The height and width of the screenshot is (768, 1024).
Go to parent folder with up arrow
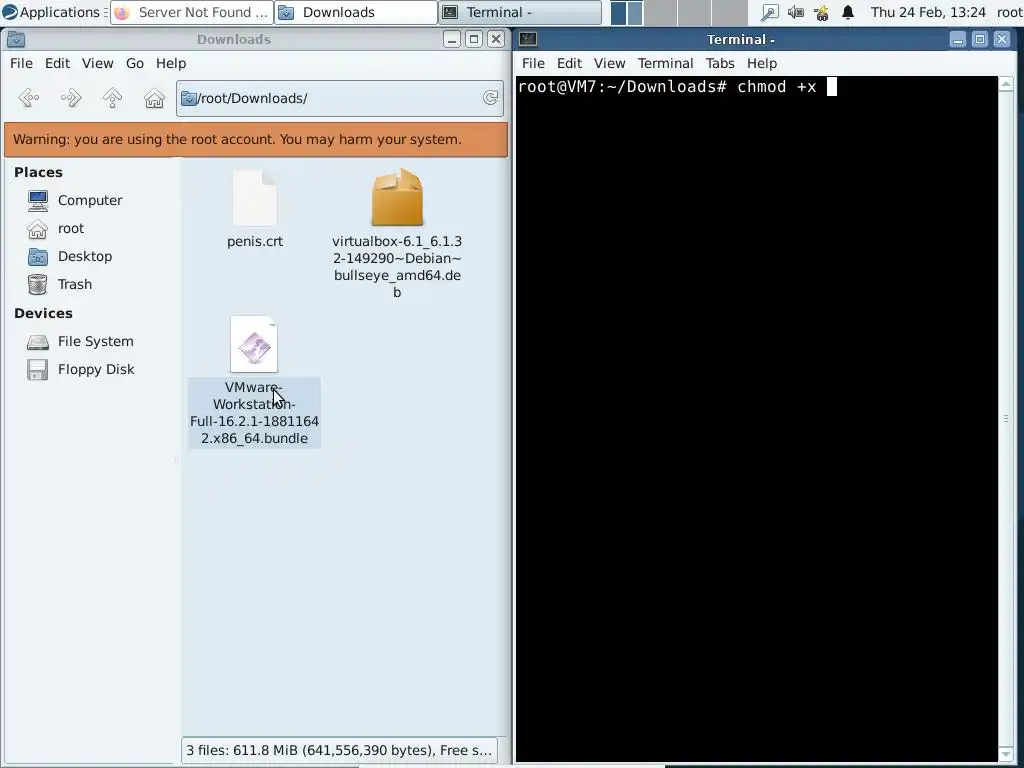112,98
